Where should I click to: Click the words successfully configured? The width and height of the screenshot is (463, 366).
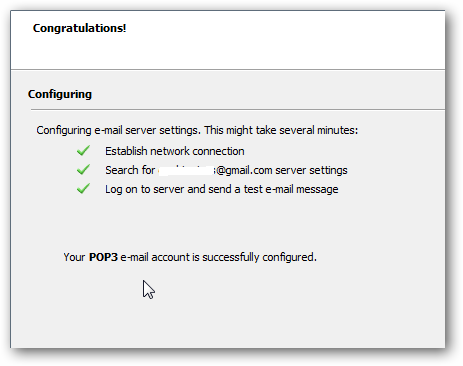click(259, 257)
